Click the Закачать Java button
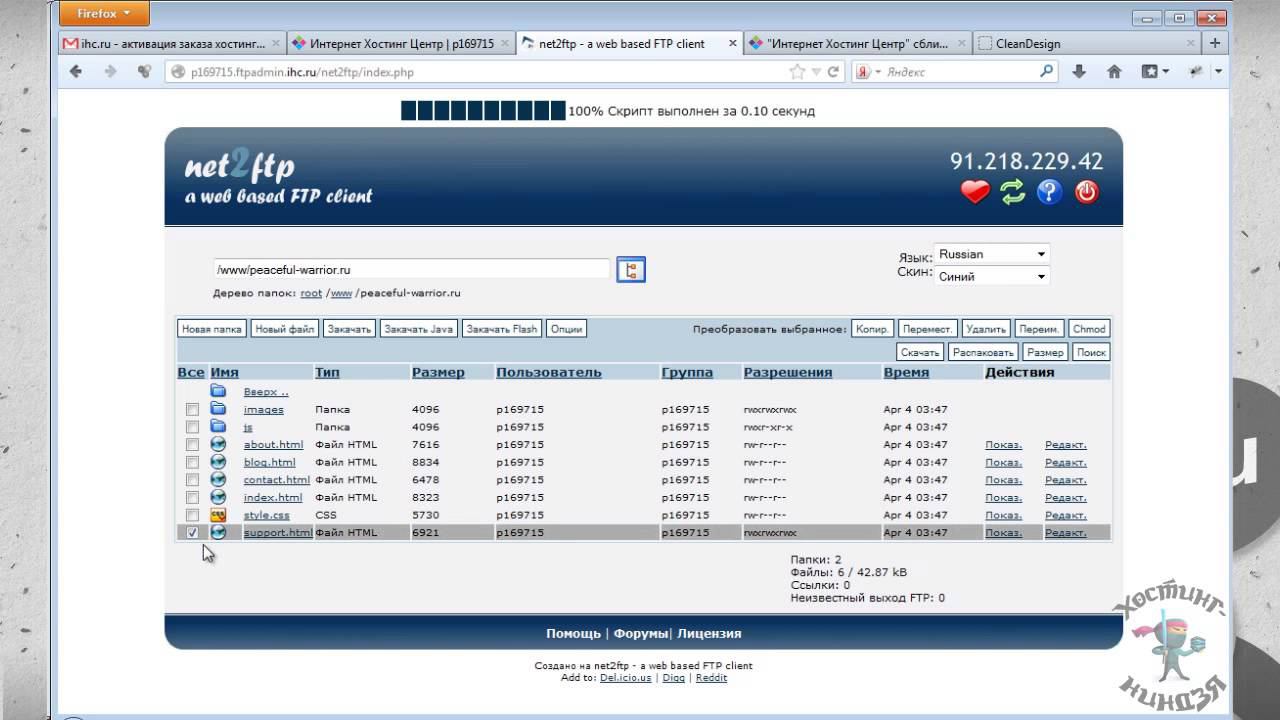 [x=420, y=328]
